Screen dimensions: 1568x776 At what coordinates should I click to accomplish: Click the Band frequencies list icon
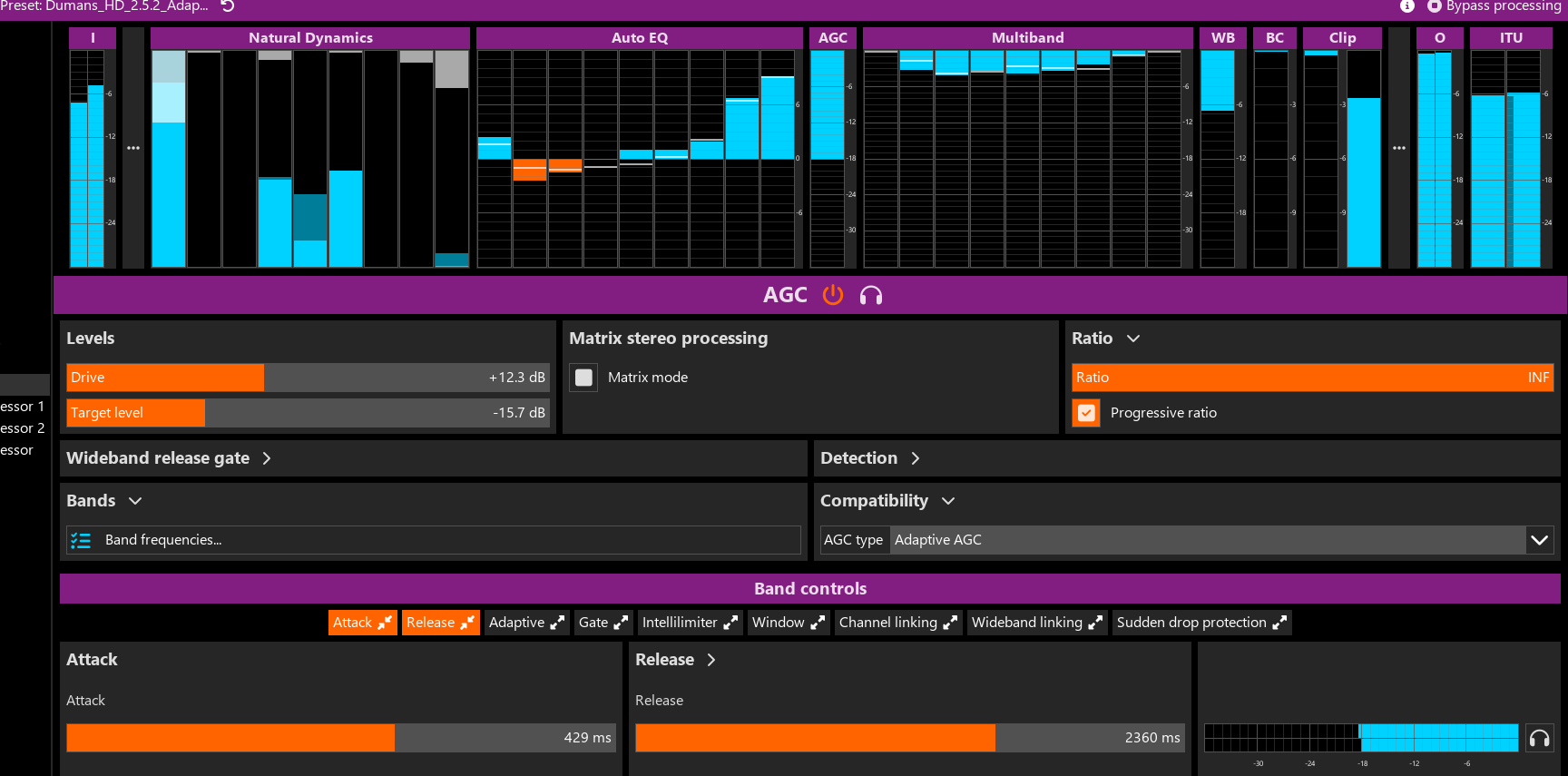(x=81, y=541)
